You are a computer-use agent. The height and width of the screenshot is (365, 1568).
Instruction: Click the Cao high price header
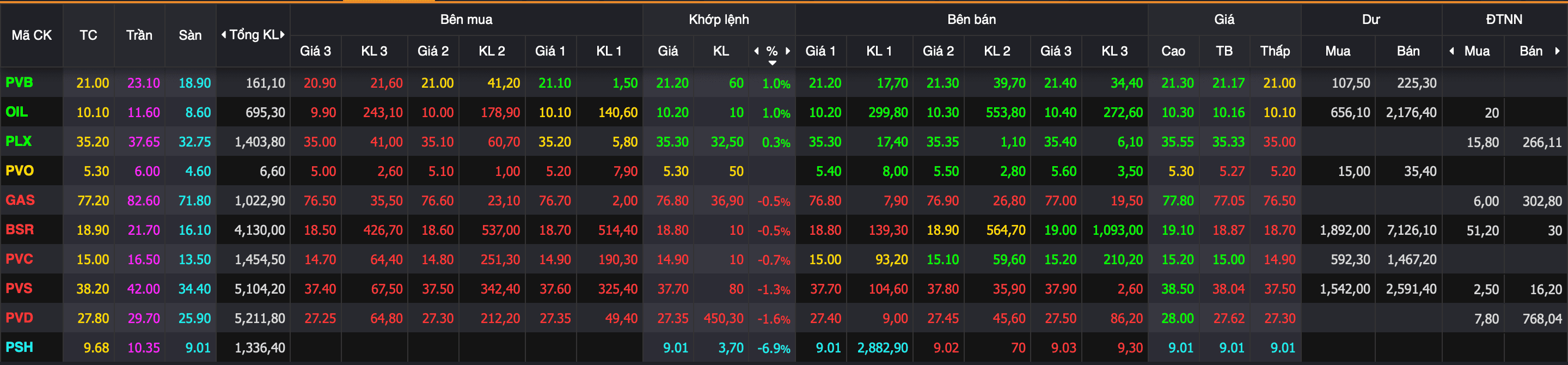(1173, 51)
